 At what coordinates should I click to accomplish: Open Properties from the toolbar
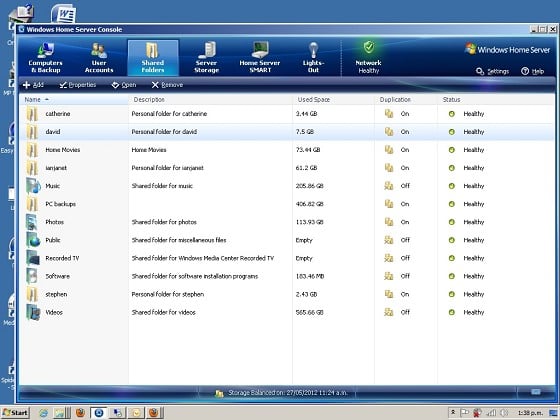coord(78,85)
